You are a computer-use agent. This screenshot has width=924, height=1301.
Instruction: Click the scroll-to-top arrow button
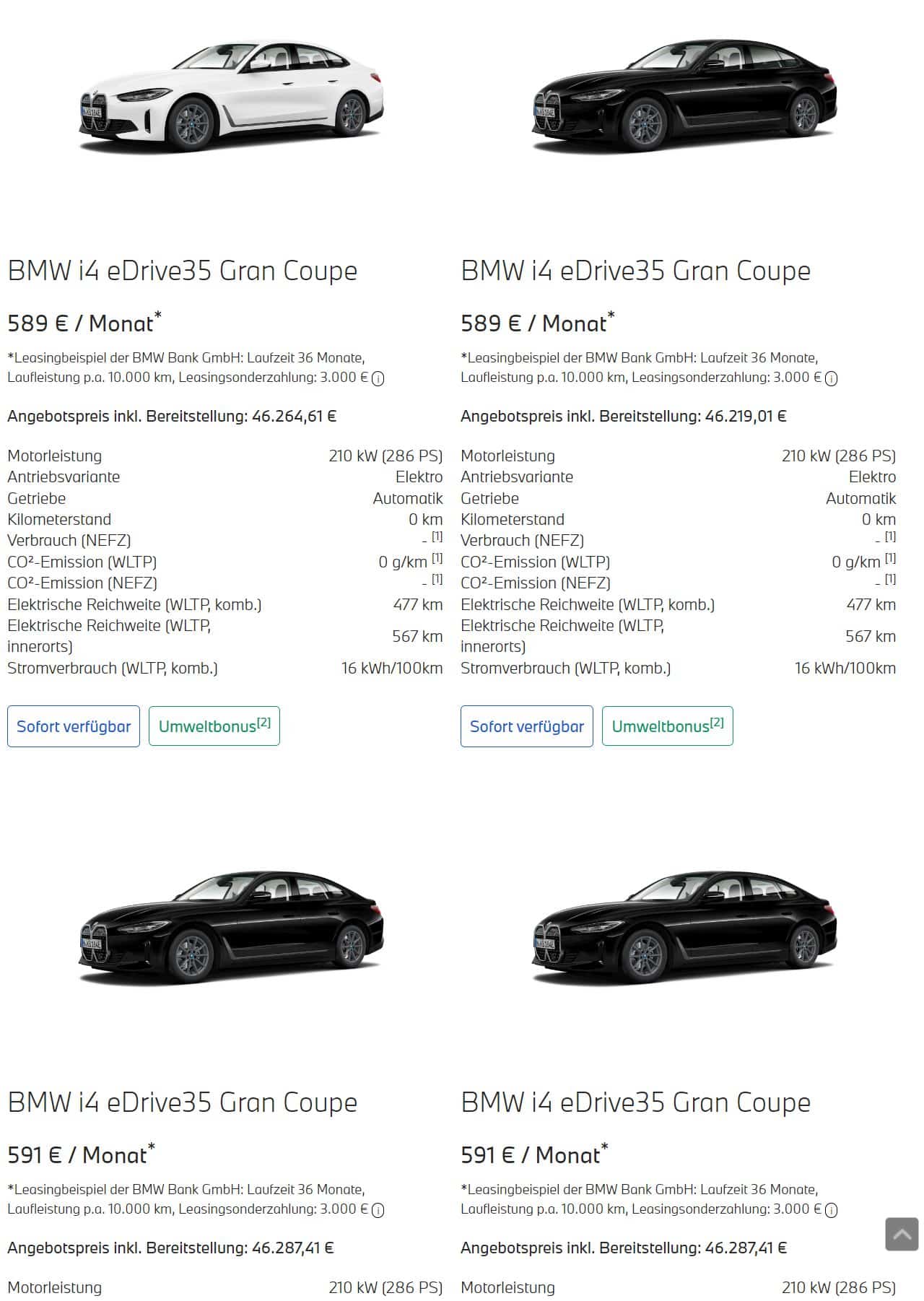point(902,1234)
